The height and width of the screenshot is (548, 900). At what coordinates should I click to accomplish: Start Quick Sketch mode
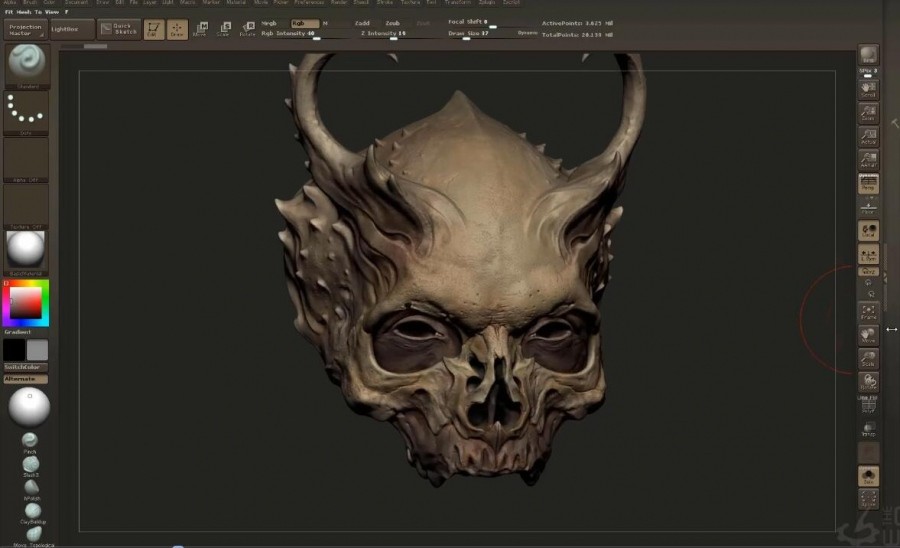[x=119, y=29]
